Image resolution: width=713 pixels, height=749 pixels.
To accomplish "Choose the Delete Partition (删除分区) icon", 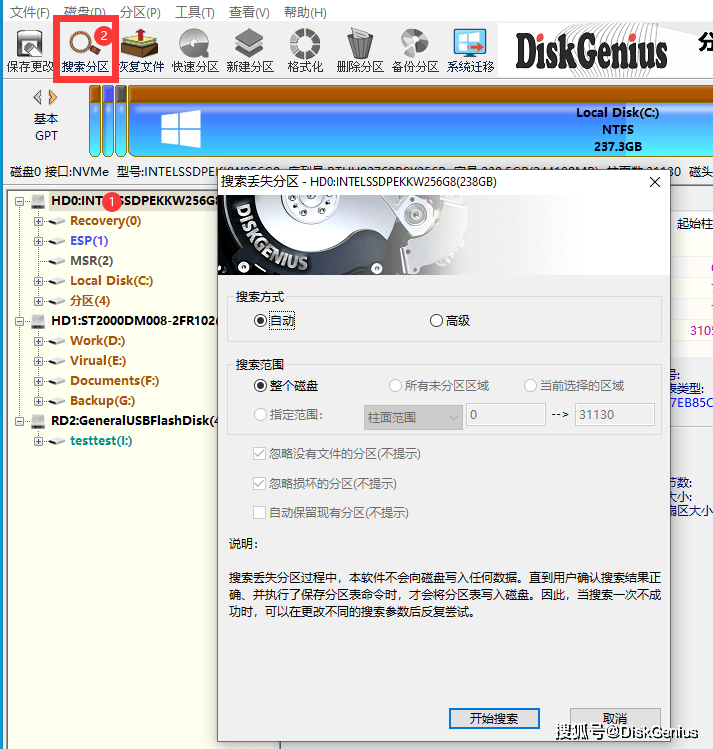I will point(360,50).
